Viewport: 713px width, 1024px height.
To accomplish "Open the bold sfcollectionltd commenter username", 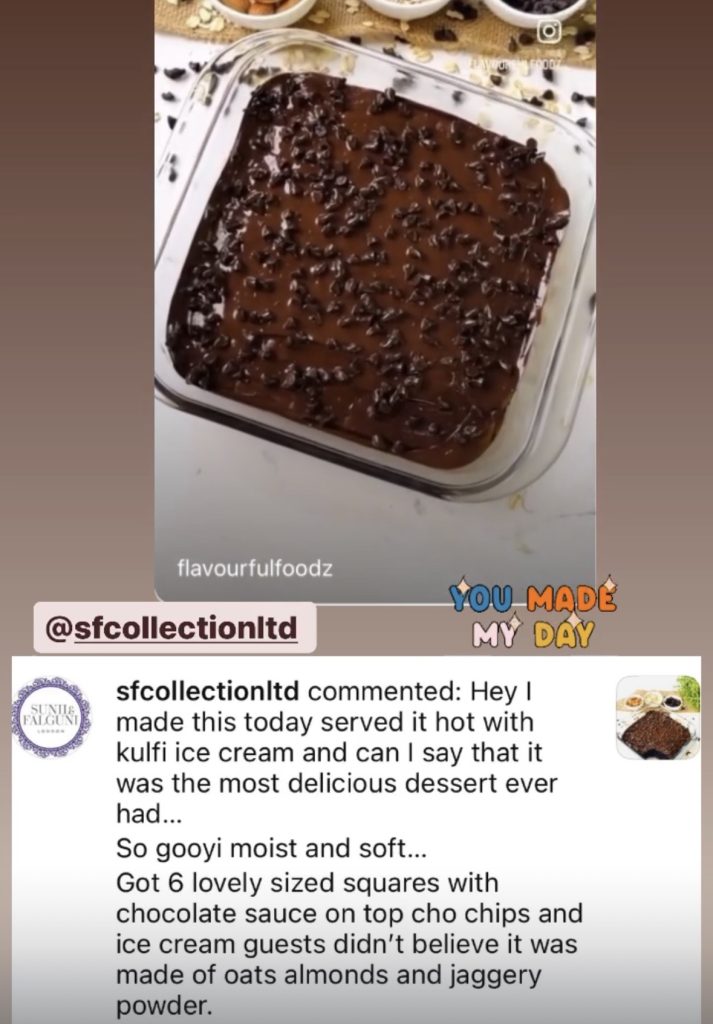I will click(208, 691).
